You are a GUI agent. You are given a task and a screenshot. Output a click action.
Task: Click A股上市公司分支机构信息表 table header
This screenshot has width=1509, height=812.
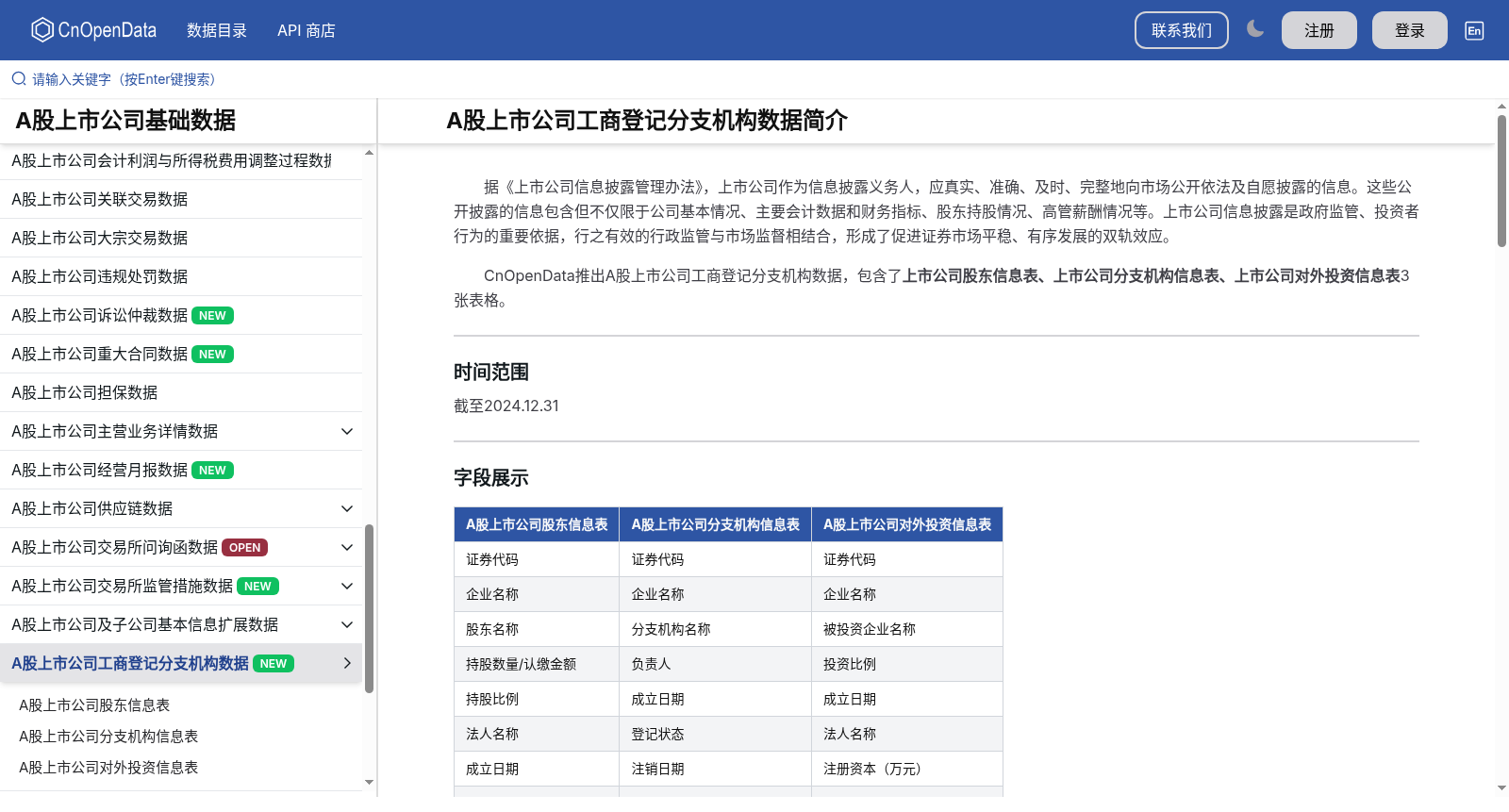715,524
